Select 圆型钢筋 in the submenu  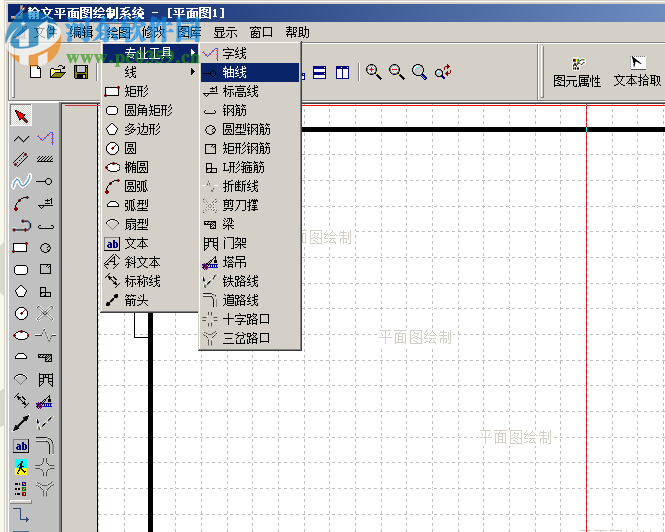click(250, 129)
